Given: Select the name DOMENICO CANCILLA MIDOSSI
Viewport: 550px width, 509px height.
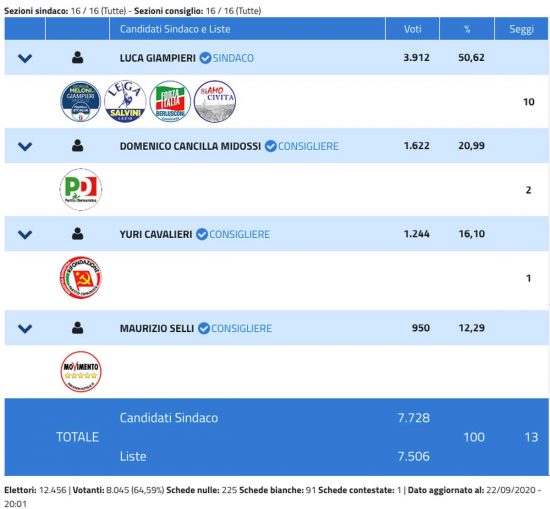Looking at the screenshot, I should (190, 146).
